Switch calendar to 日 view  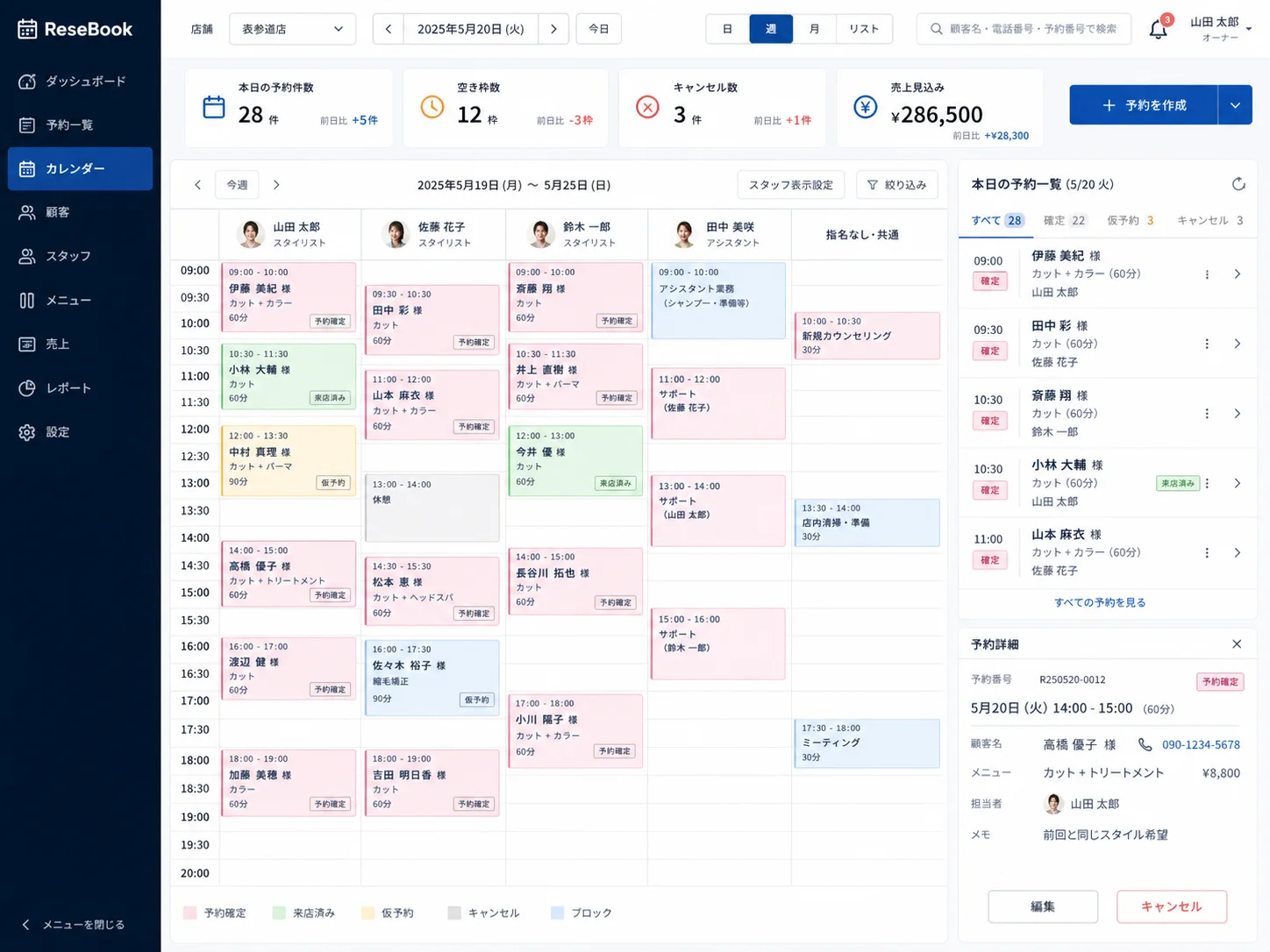tap(728, 29)
